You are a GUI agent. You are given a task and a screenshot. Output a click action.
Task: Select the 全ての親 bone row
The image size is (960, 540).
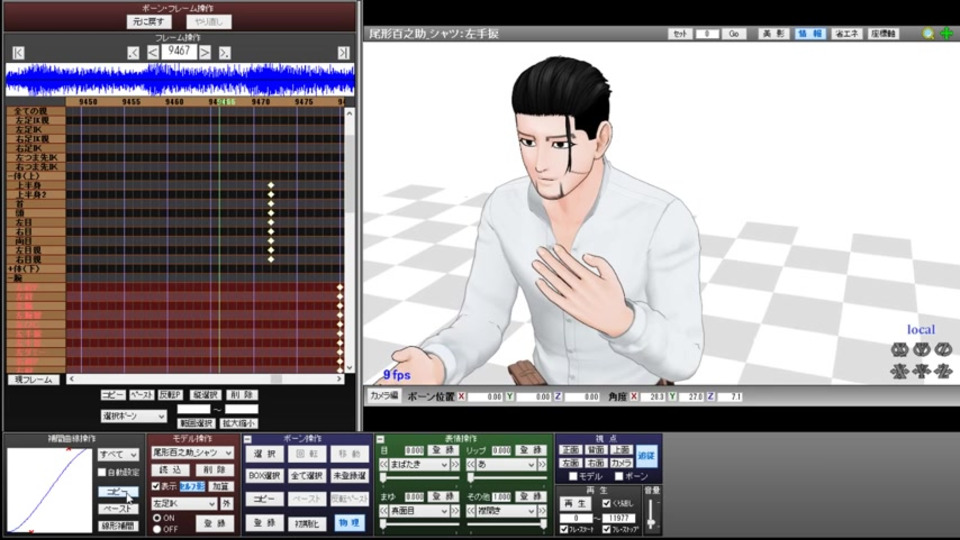[x=36, y=111]
